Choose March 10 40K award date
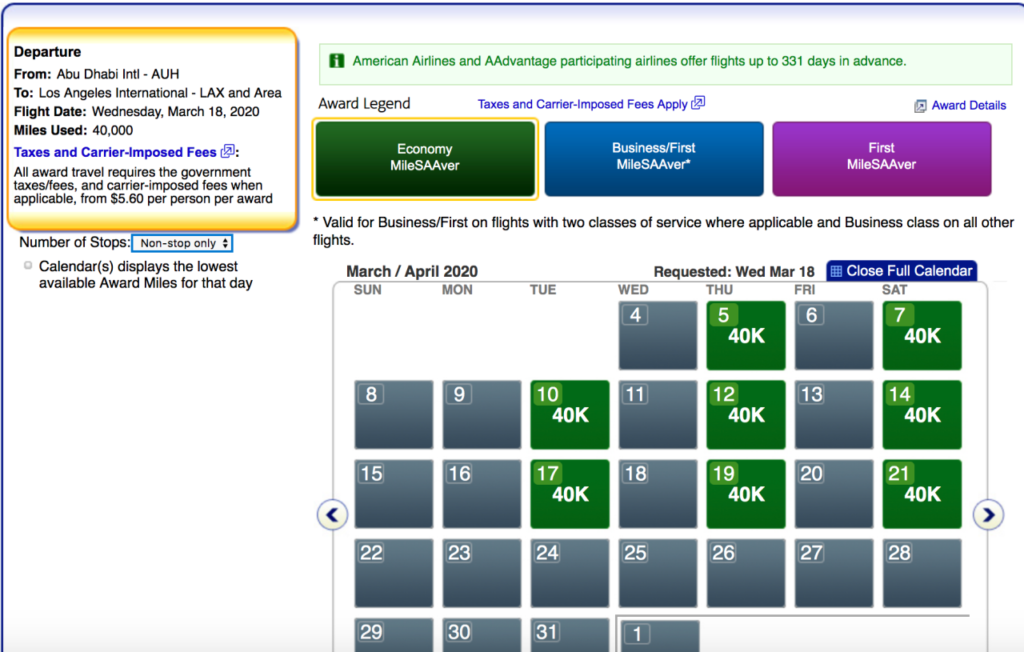 [569, 414]
